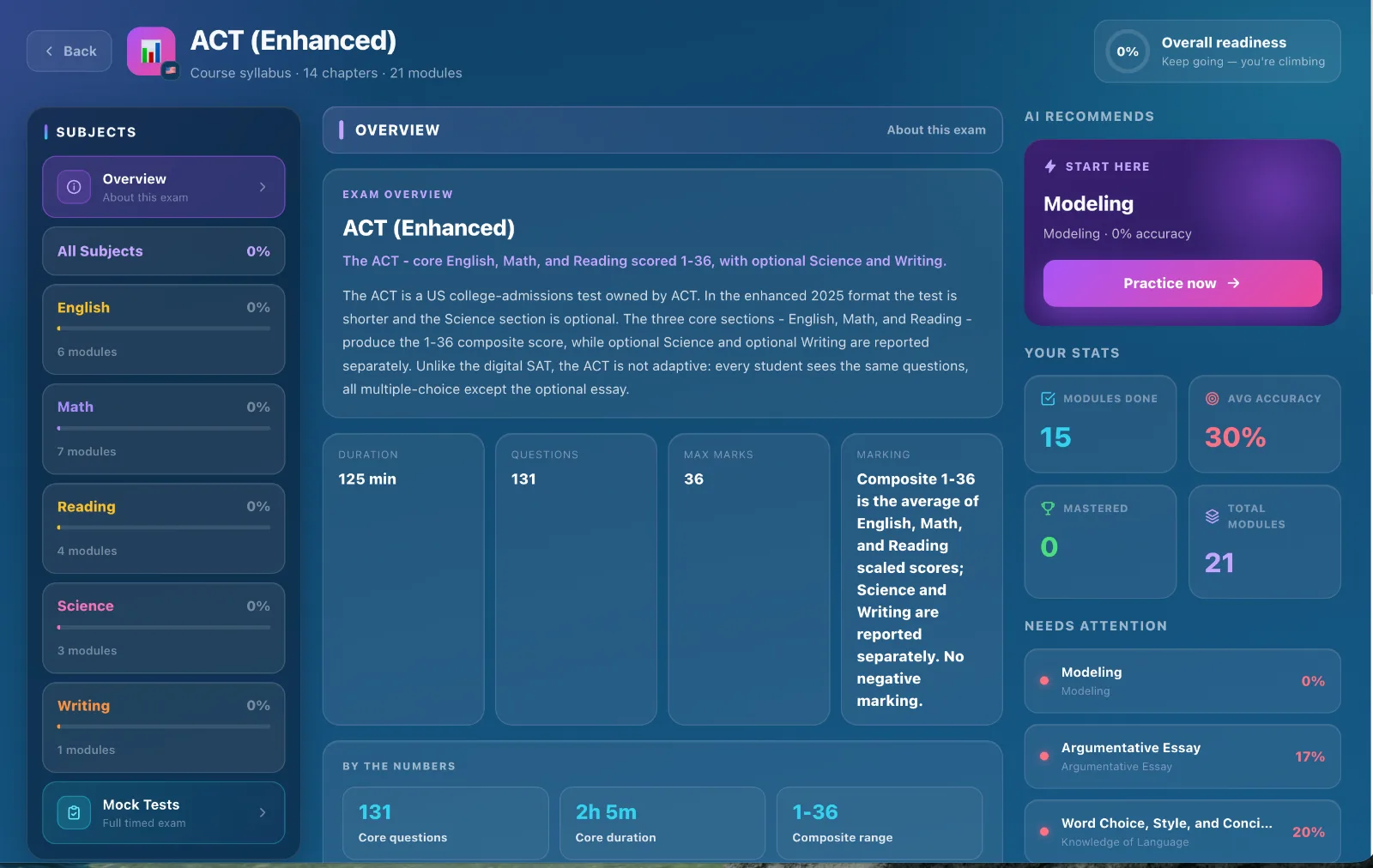Open Word Choice, Style, and Conci... item

(x=1182, y=830)
